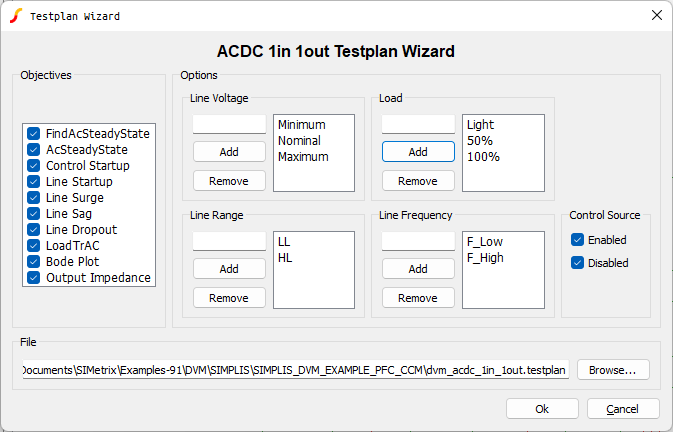The height and width of the screenshot is (432, 673).
Task: Confirm the wizard with Ok button
Action: pos(542,409)
